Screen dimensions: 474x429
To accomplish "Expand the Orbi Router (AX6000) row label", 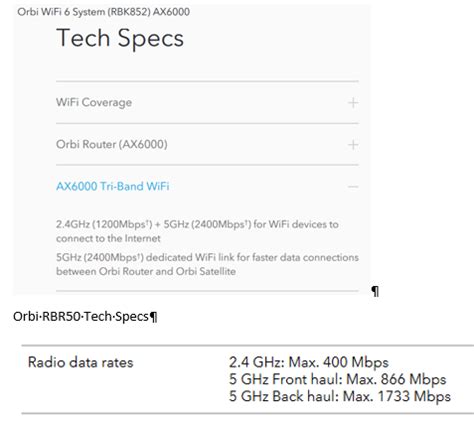I will point(112,144).
